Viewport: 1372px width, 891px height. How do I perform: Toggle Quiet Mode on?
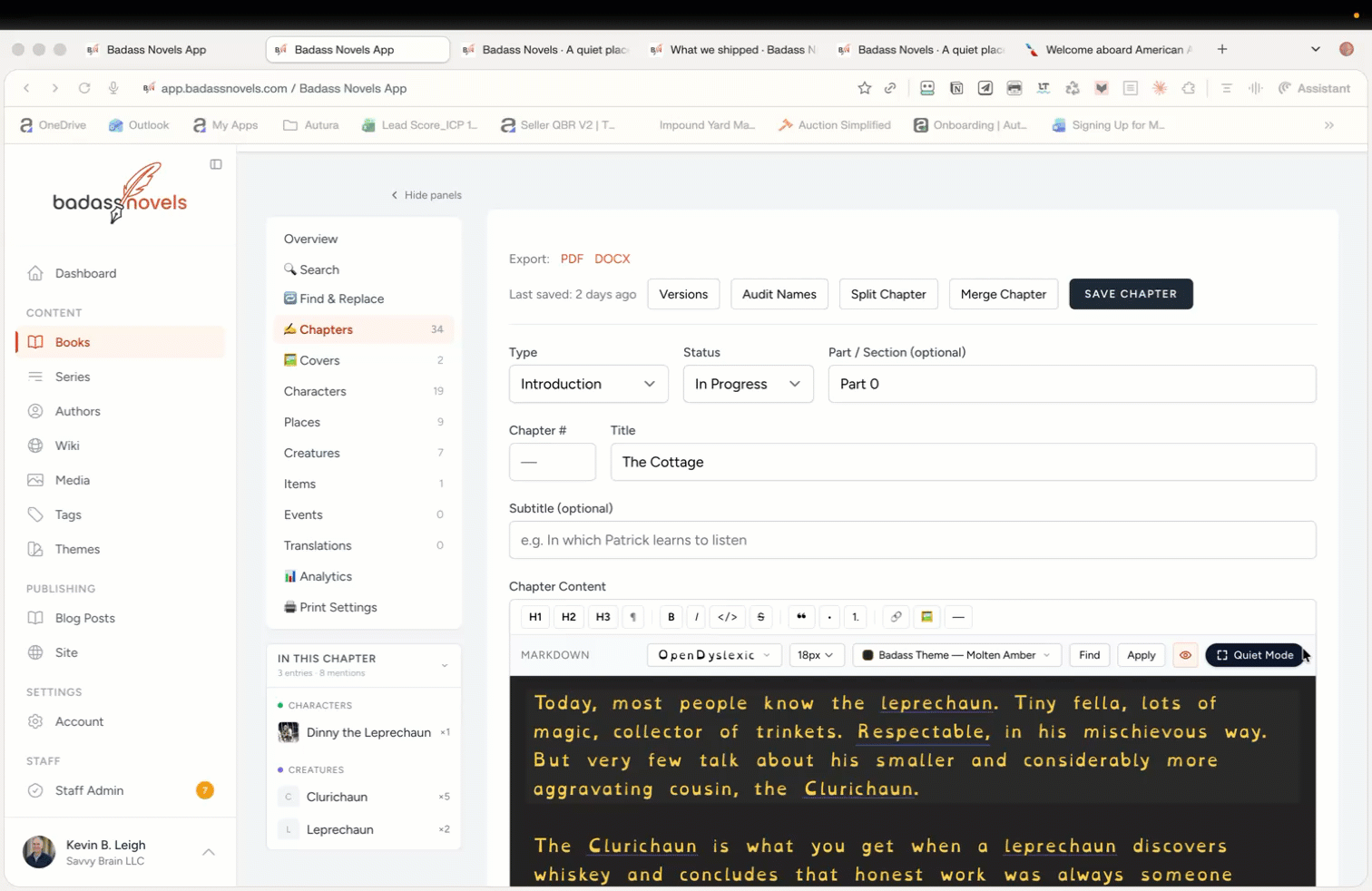pyautogui.click(x=1254, y=655)
